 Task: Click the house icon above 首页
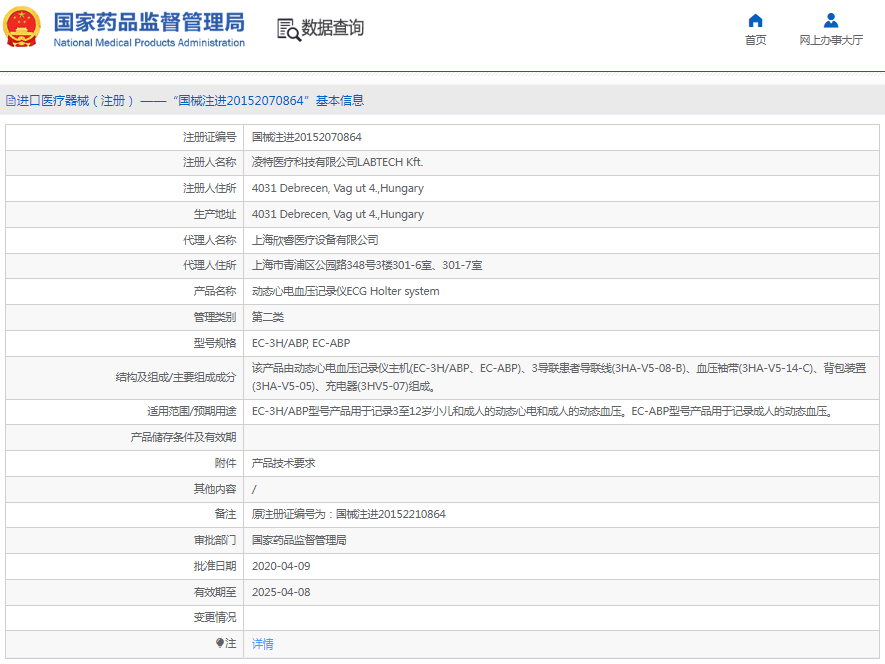click(755, 21)
